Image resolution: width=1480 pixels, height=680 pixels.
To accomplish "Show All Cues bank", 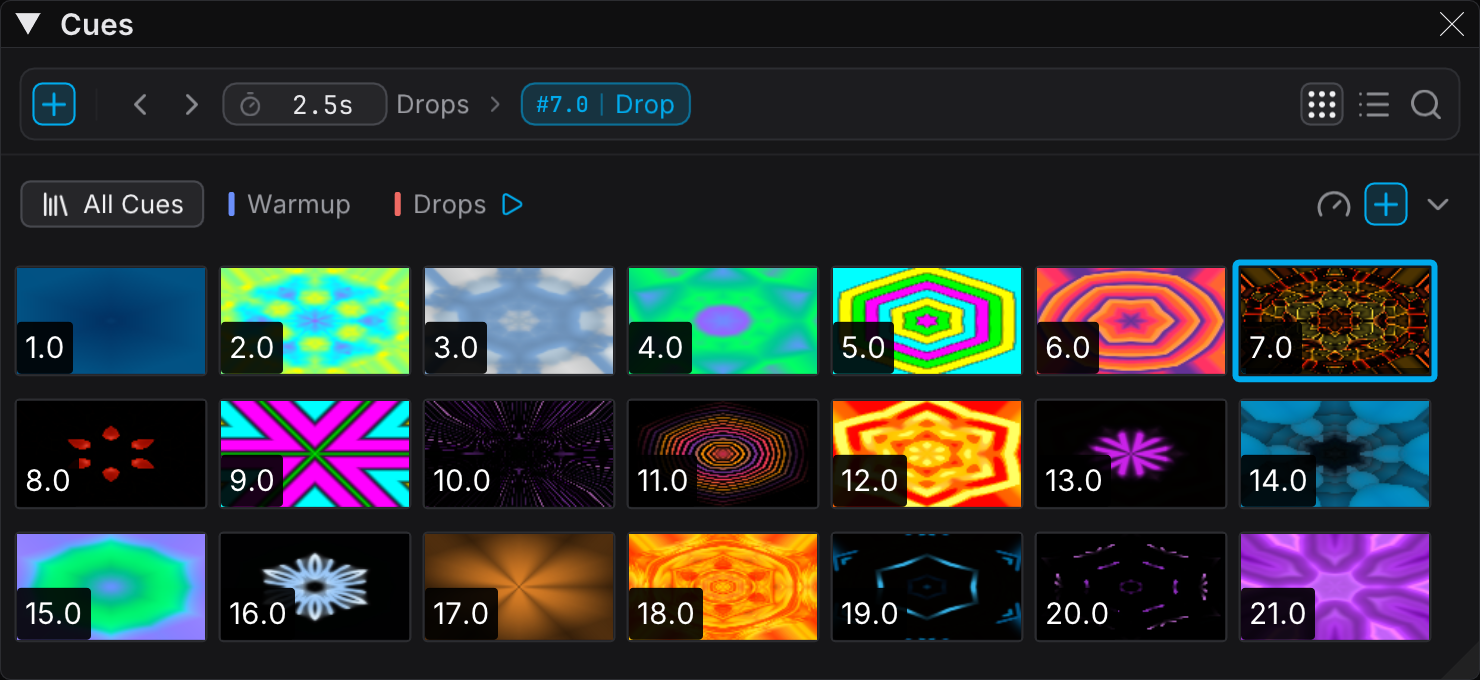I will (x=113, y=204).
